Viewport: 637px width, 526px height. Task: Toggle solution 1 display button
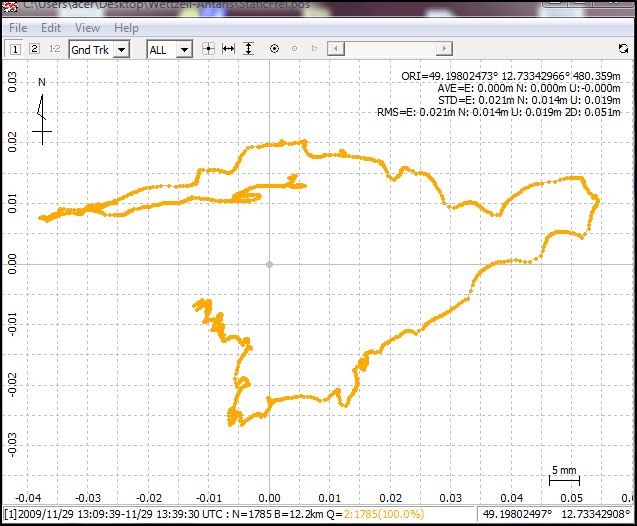pos(16,48)
